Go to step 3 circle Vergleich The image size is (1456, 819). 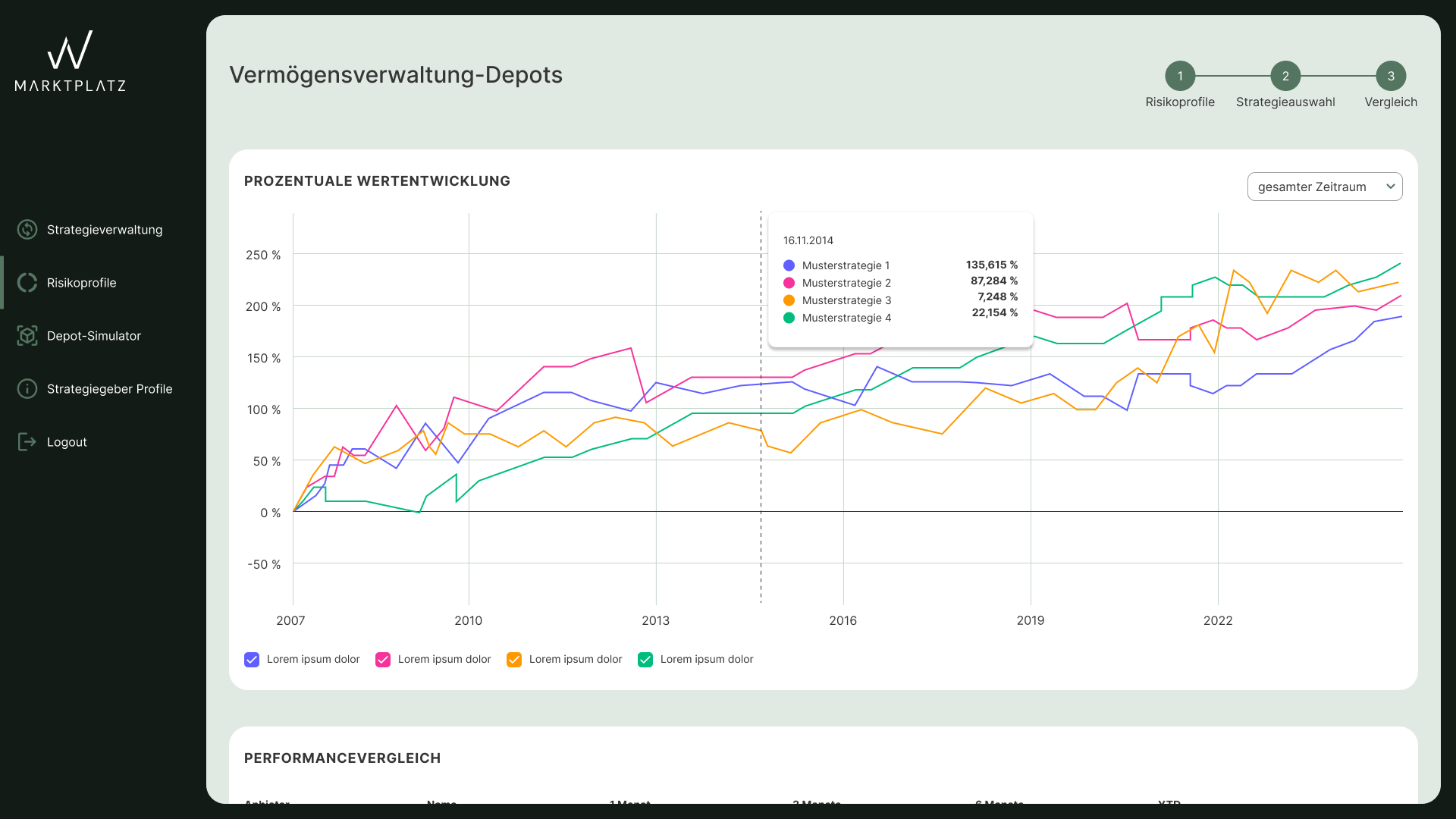click(1391, 76)
